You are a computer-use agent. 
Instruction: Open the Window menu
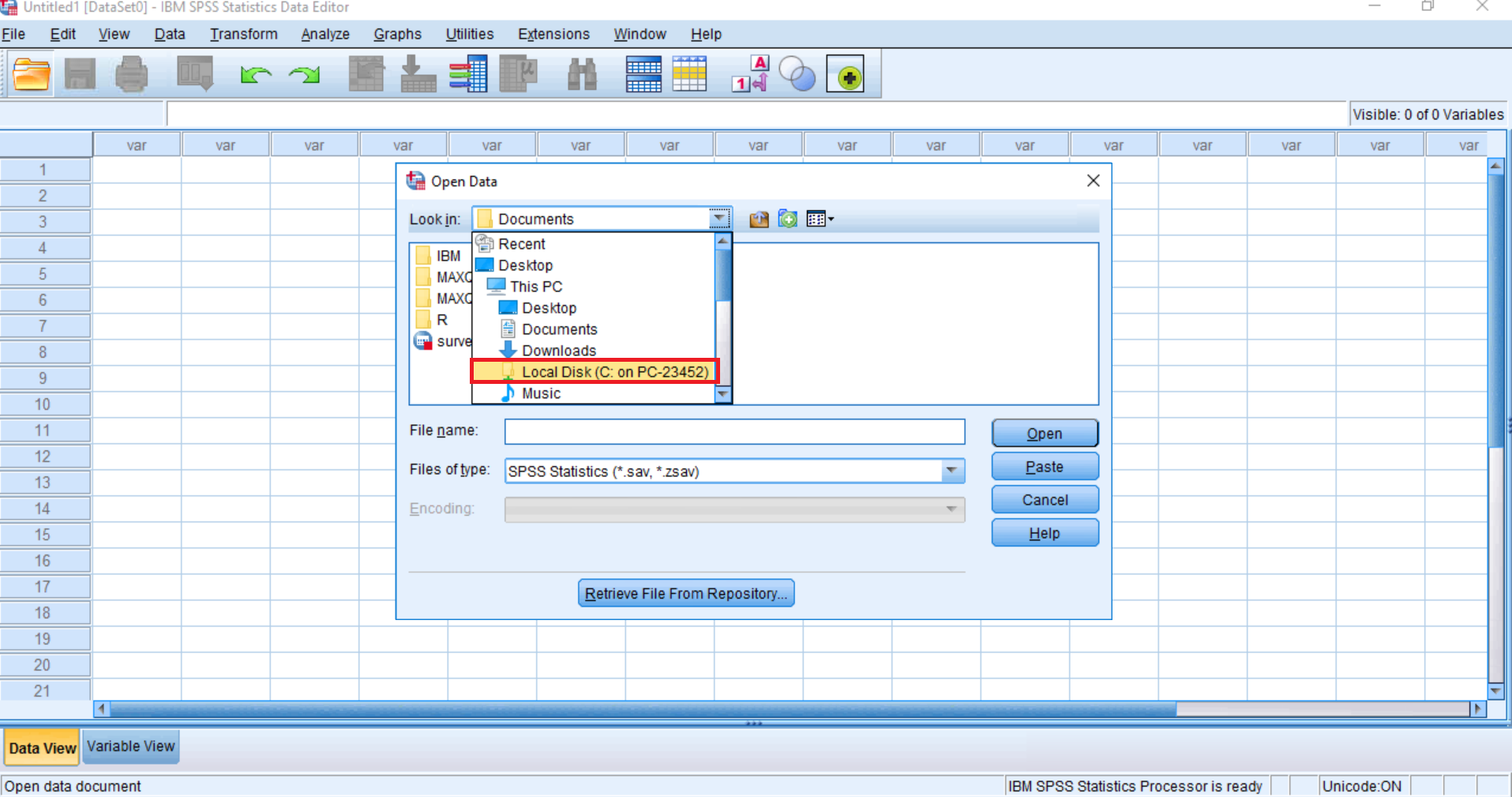pyautogui.click(x=640, y=34)
